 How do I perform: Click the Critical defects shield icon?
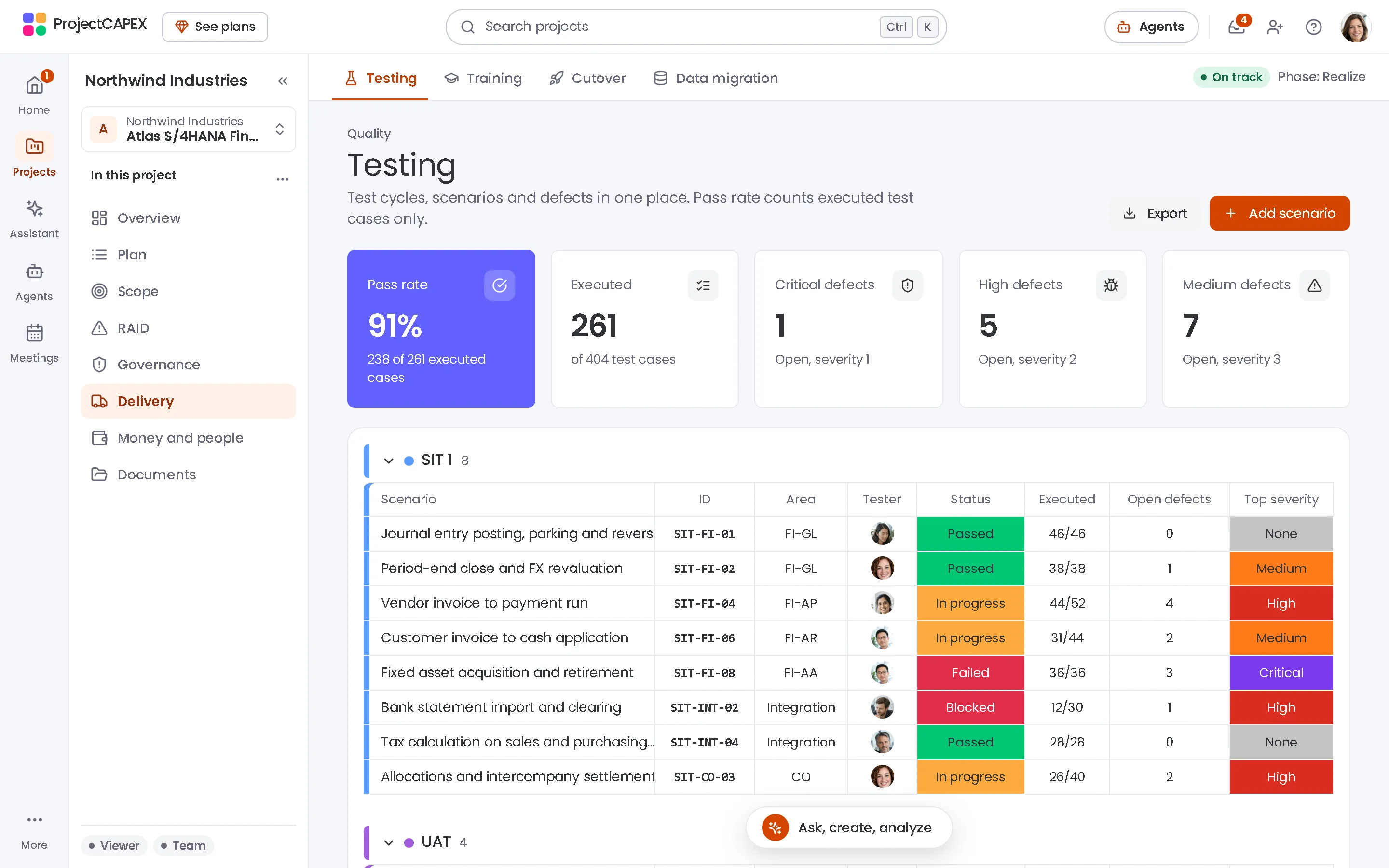[x=908, y=285]
